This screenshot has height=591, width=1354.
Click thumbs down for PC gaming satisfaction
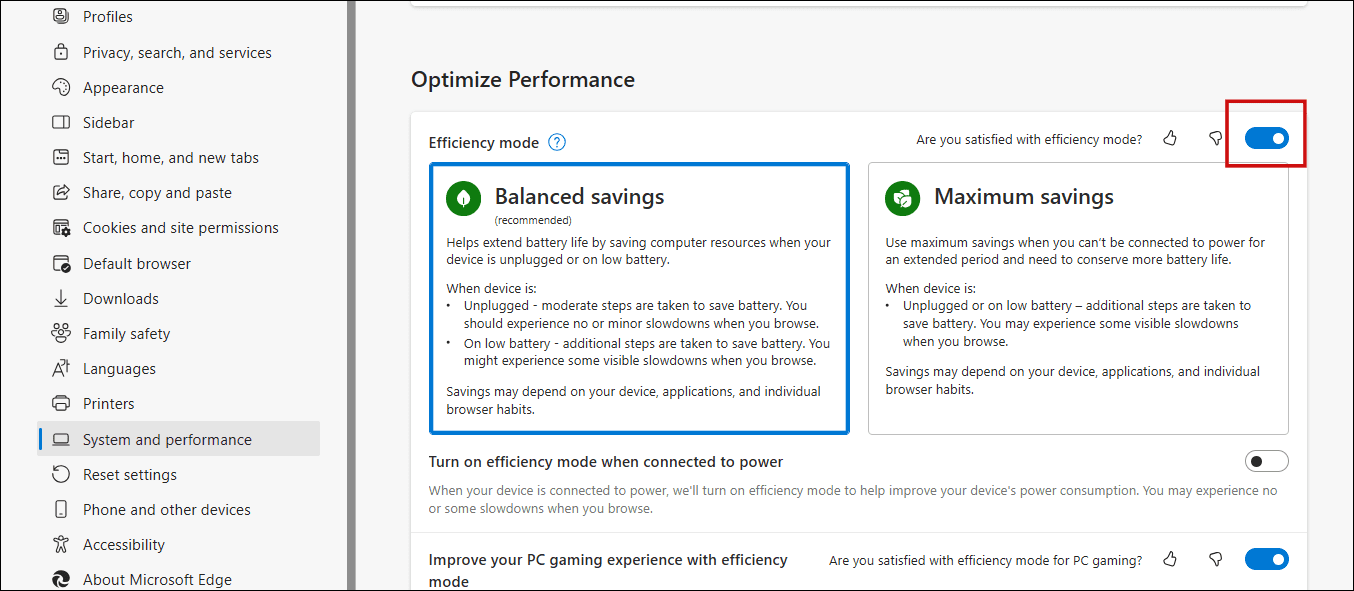coord(1215,559)
